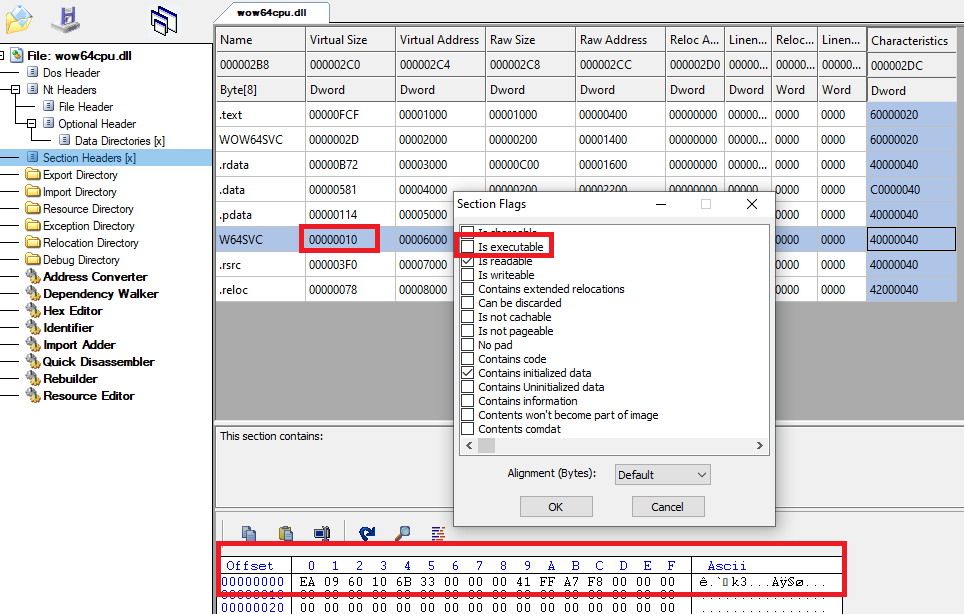The height and width of the screenshot is (614, 964).
Task: Click hex offset 00000020 row label
Action: pos(253,608)
